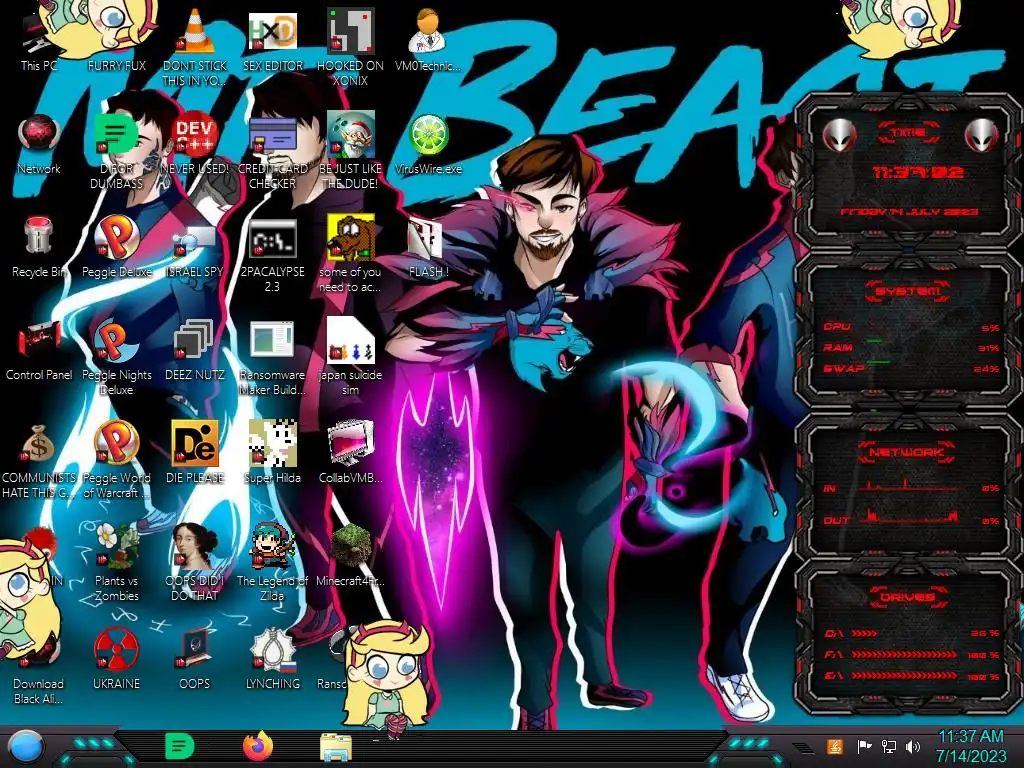
Task: Open Control Panel
Action: coord(39,351)
